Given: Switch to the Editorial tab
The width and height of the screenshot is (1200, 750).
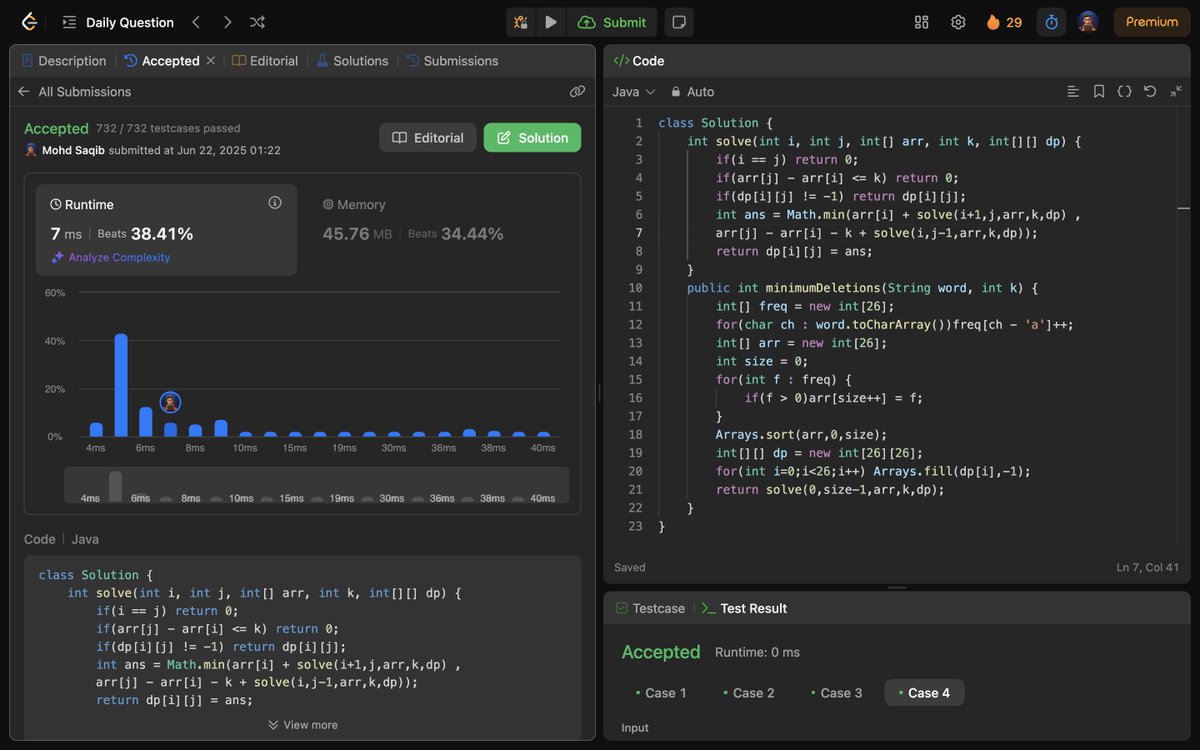Looking at the screenshot, I should (265, 61).
